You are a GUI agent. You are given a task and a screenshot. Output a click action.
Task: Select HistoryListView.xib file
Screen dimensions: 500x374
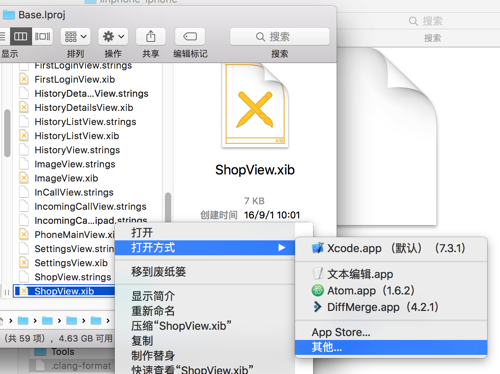point(77,136)
